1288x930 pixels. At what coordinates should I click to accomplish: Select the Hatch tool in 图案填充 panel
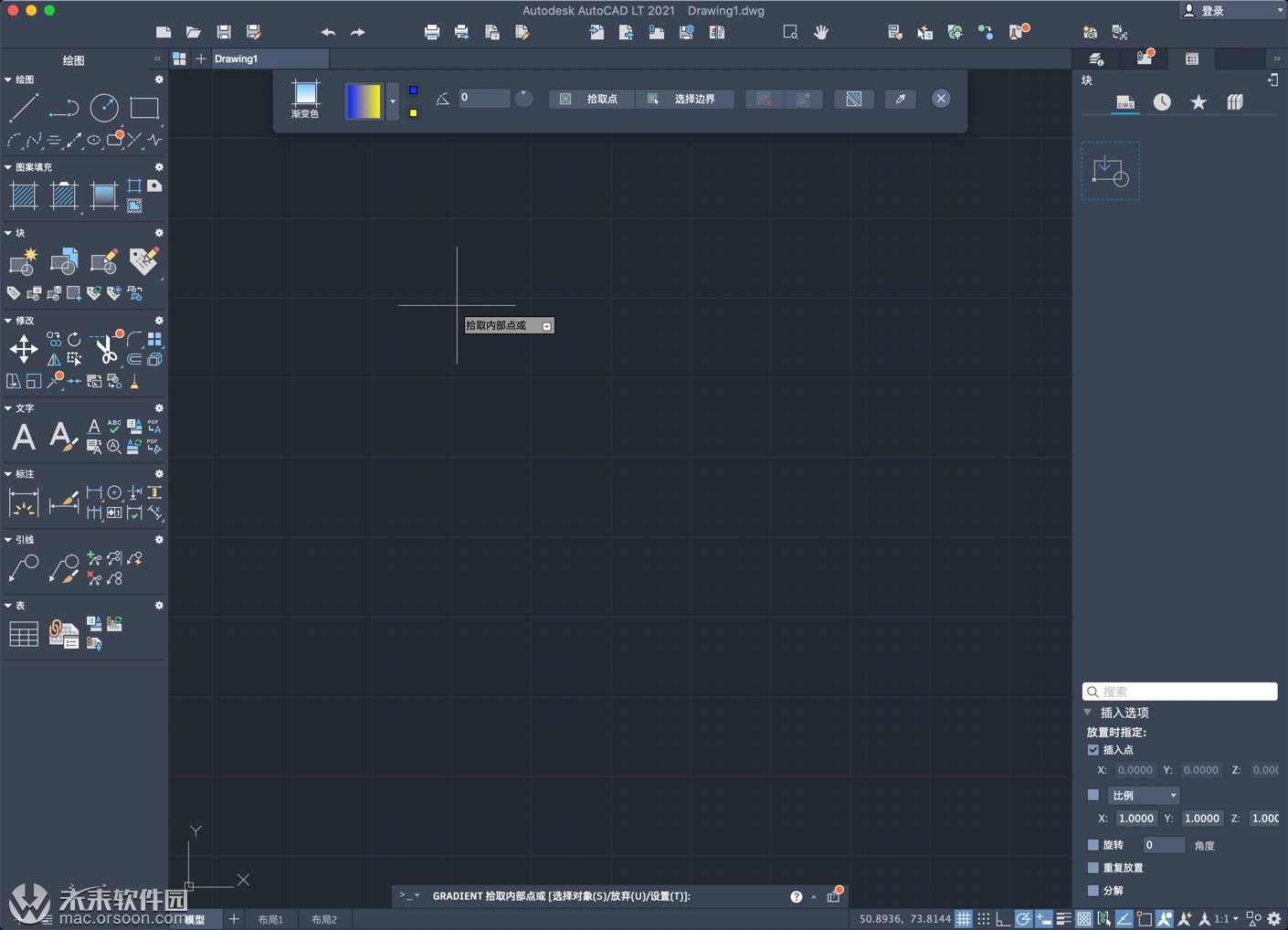(23, 195)
